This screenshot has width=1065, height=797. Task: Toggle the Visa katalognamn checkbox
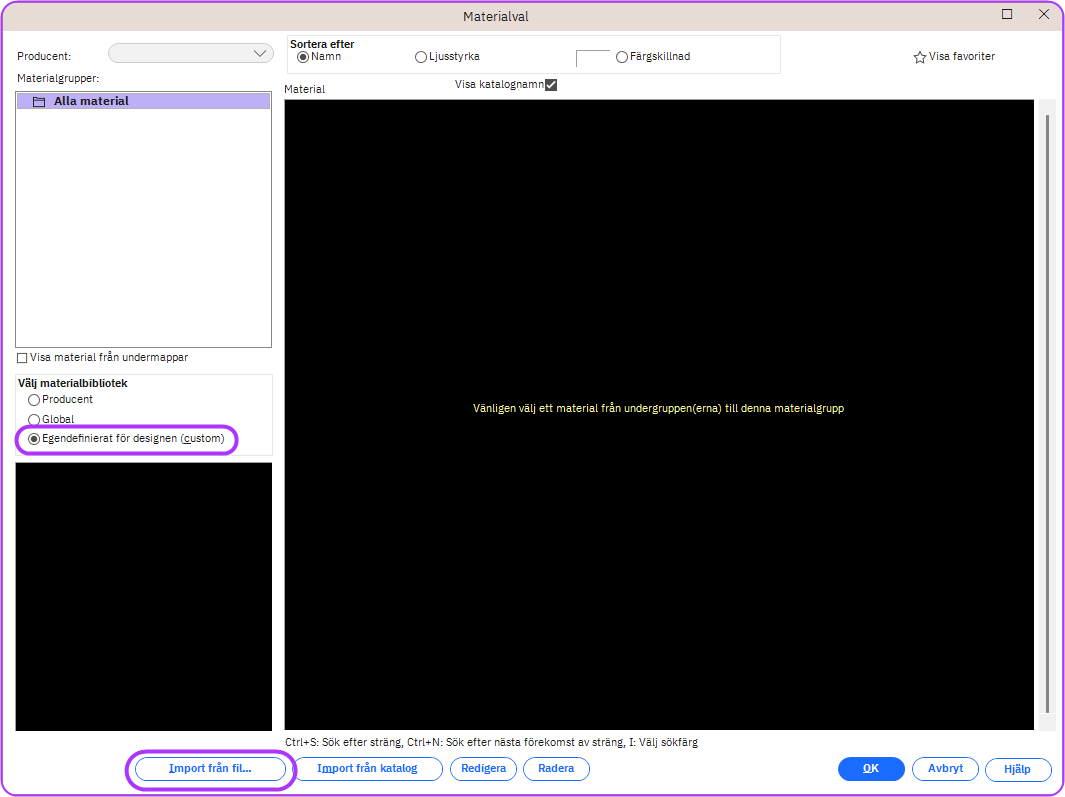550,85
